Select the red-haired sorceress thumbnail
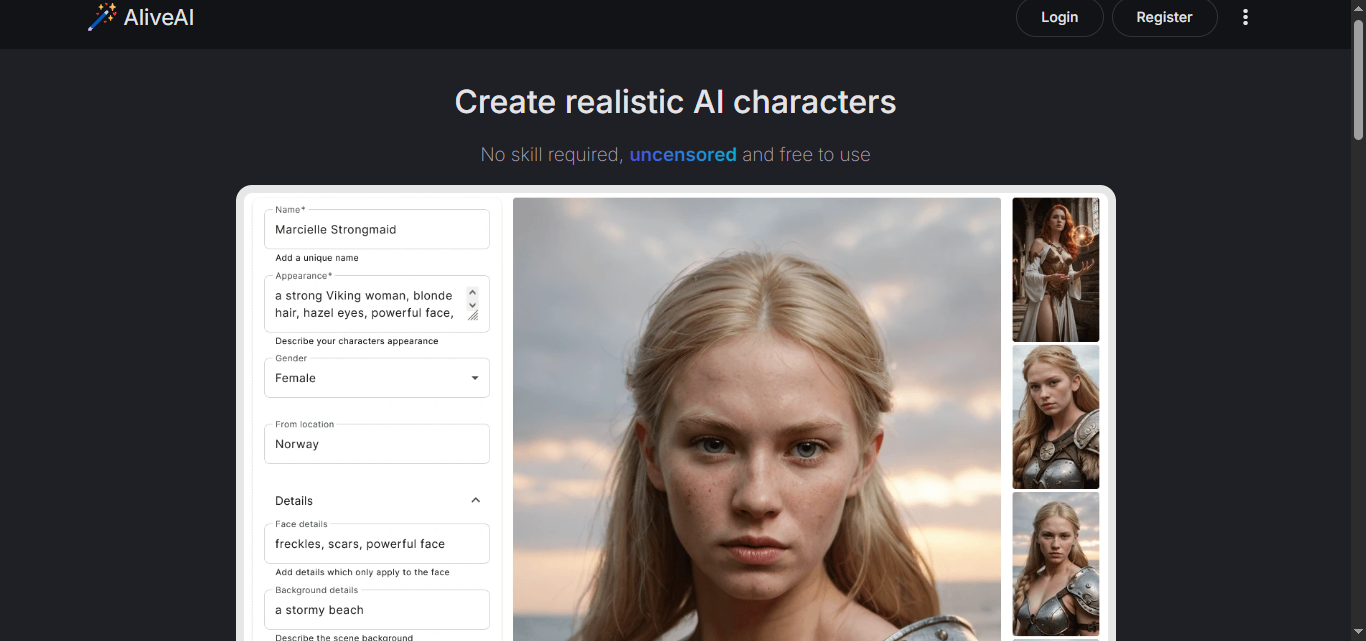1366x641 pixels. (x=1056, y=270)
